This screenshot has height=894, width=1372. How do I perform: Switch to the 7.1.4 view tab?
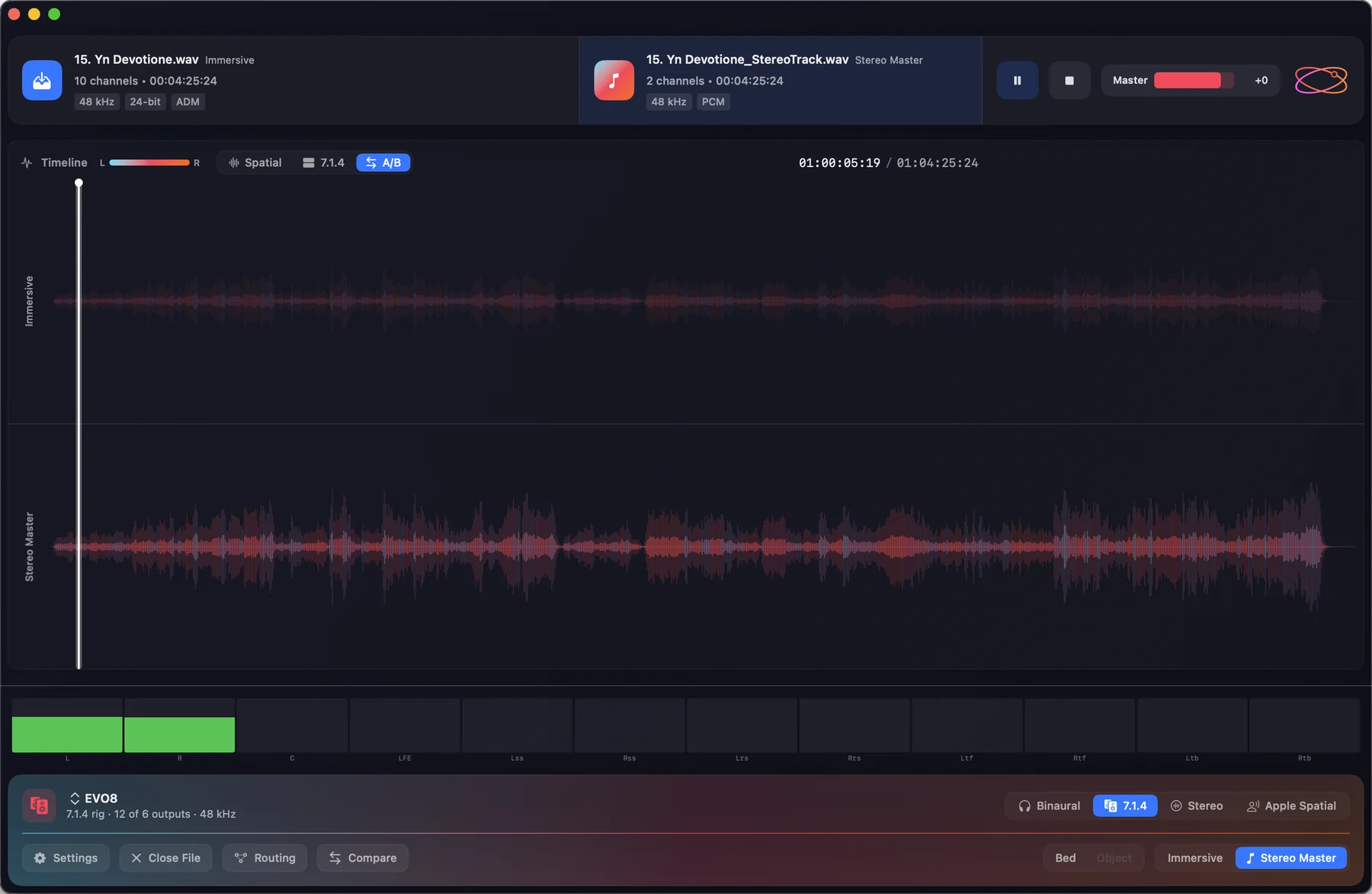324,162
